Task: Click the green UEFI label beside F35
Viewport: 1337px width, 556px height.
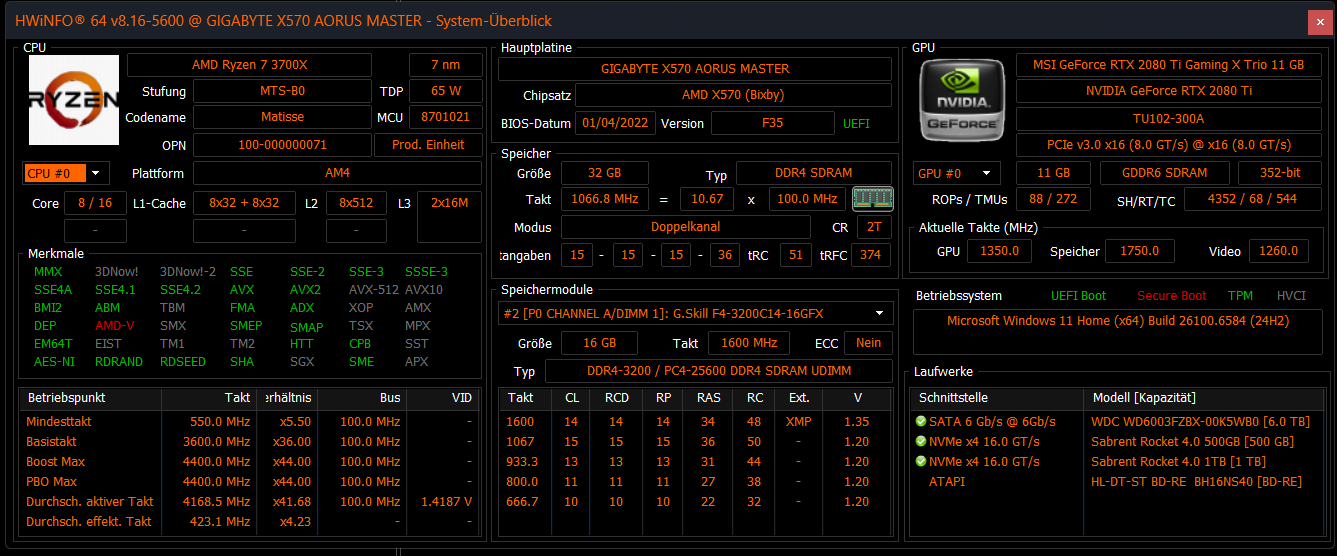Action: pyautogui.click(x=856, y=123)
